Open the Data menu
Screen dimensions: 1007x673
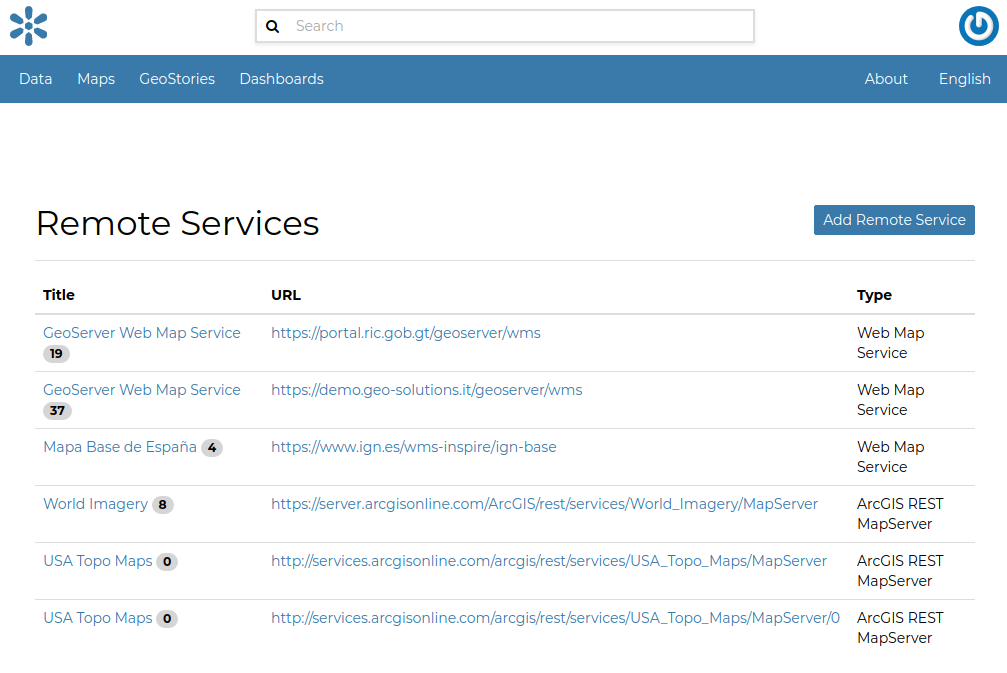(x=35, y=78)
